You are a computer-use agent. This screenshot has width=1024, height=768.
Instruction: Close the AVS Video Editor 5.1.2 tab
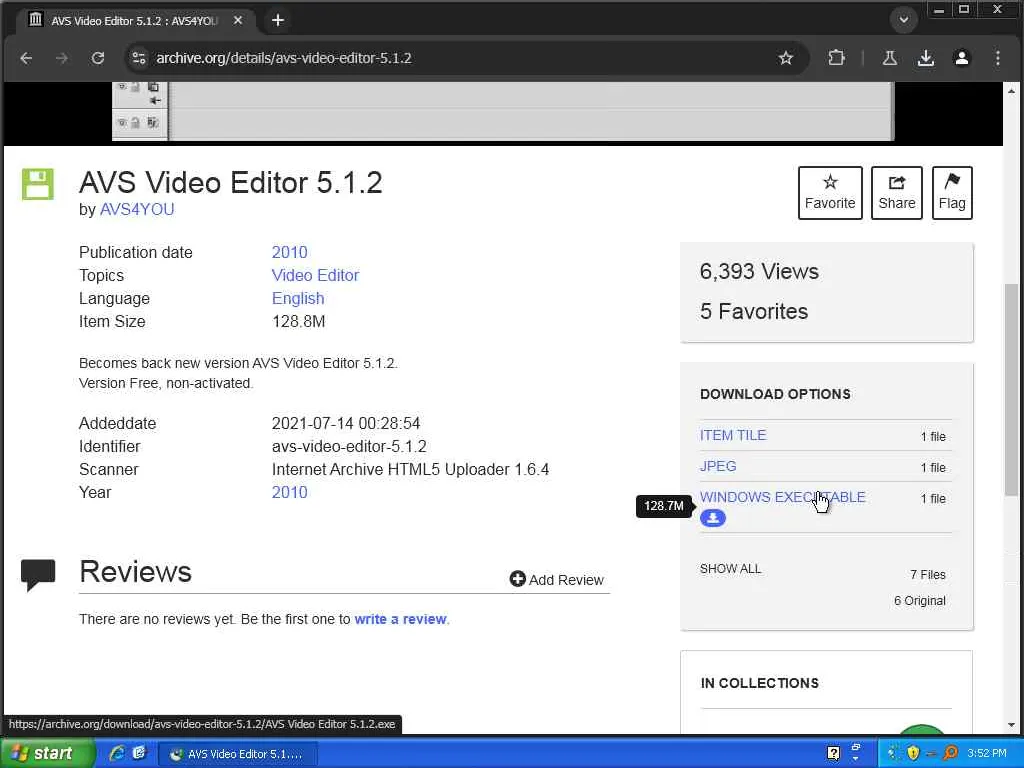[238, 20]
